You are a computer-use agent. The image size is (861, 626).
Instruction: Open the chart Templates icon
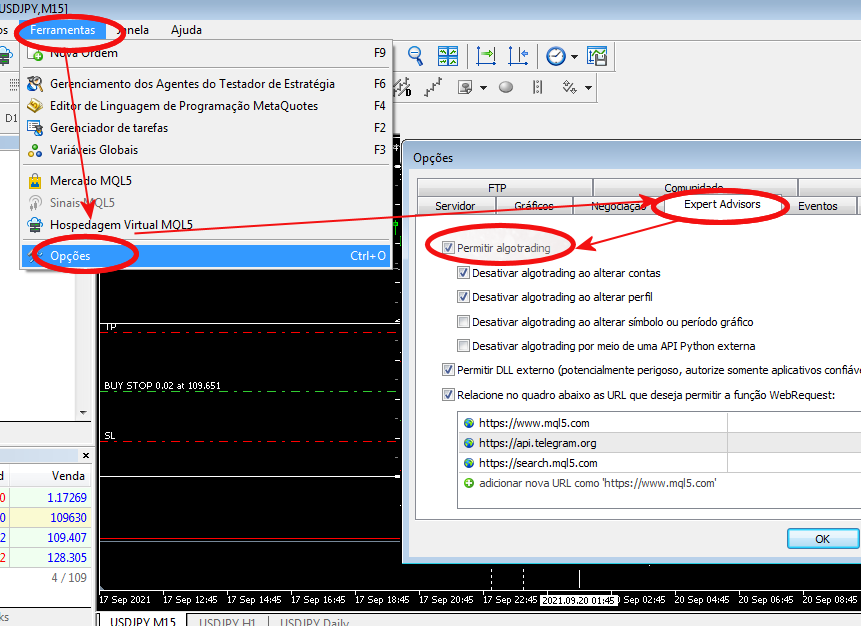click(597, 56)
